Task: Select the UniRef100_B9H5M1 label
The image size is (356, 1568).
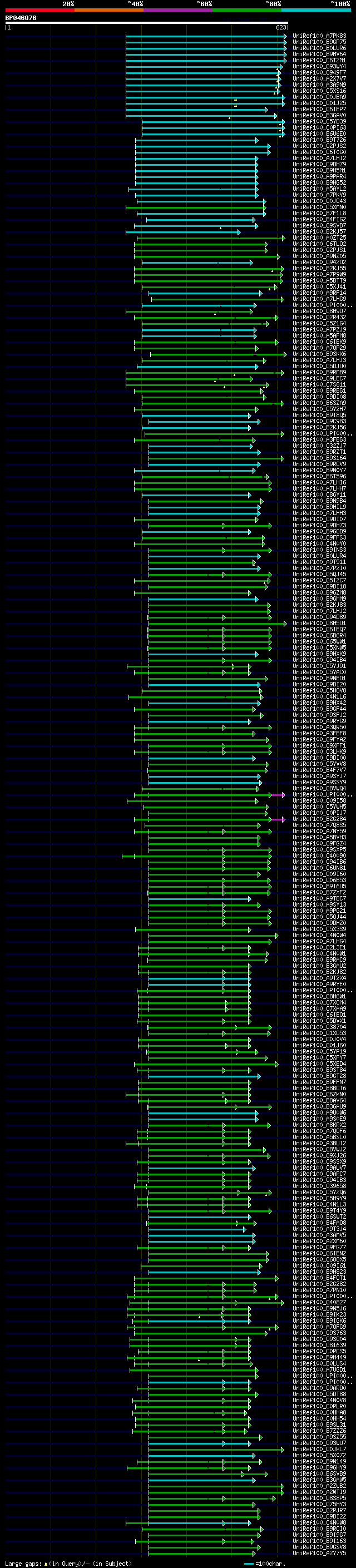Action: [319, 170]
